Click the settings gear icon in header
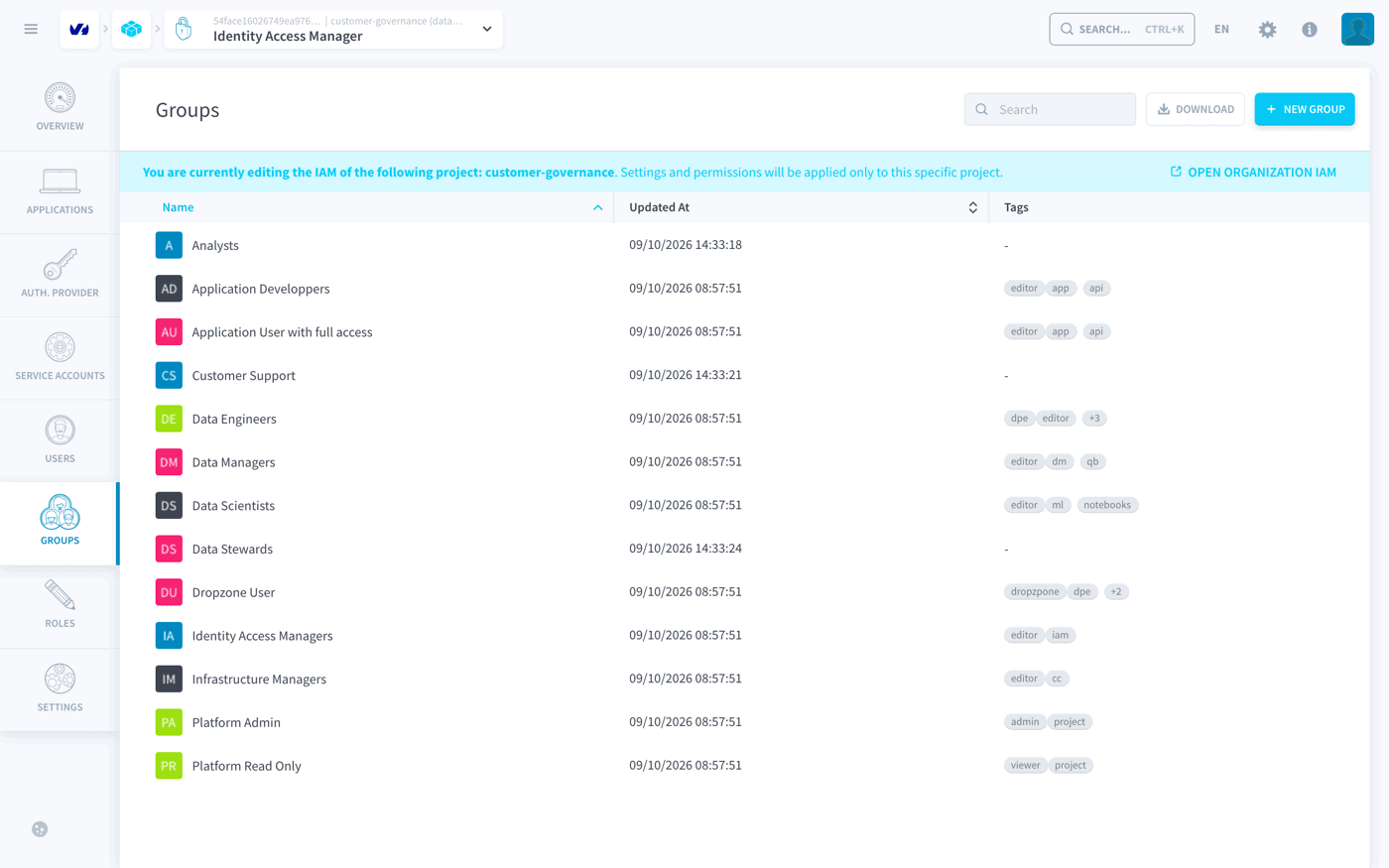Image resolution: width=1389 pixels, height=868 pixels. [x=1267, y=30]
